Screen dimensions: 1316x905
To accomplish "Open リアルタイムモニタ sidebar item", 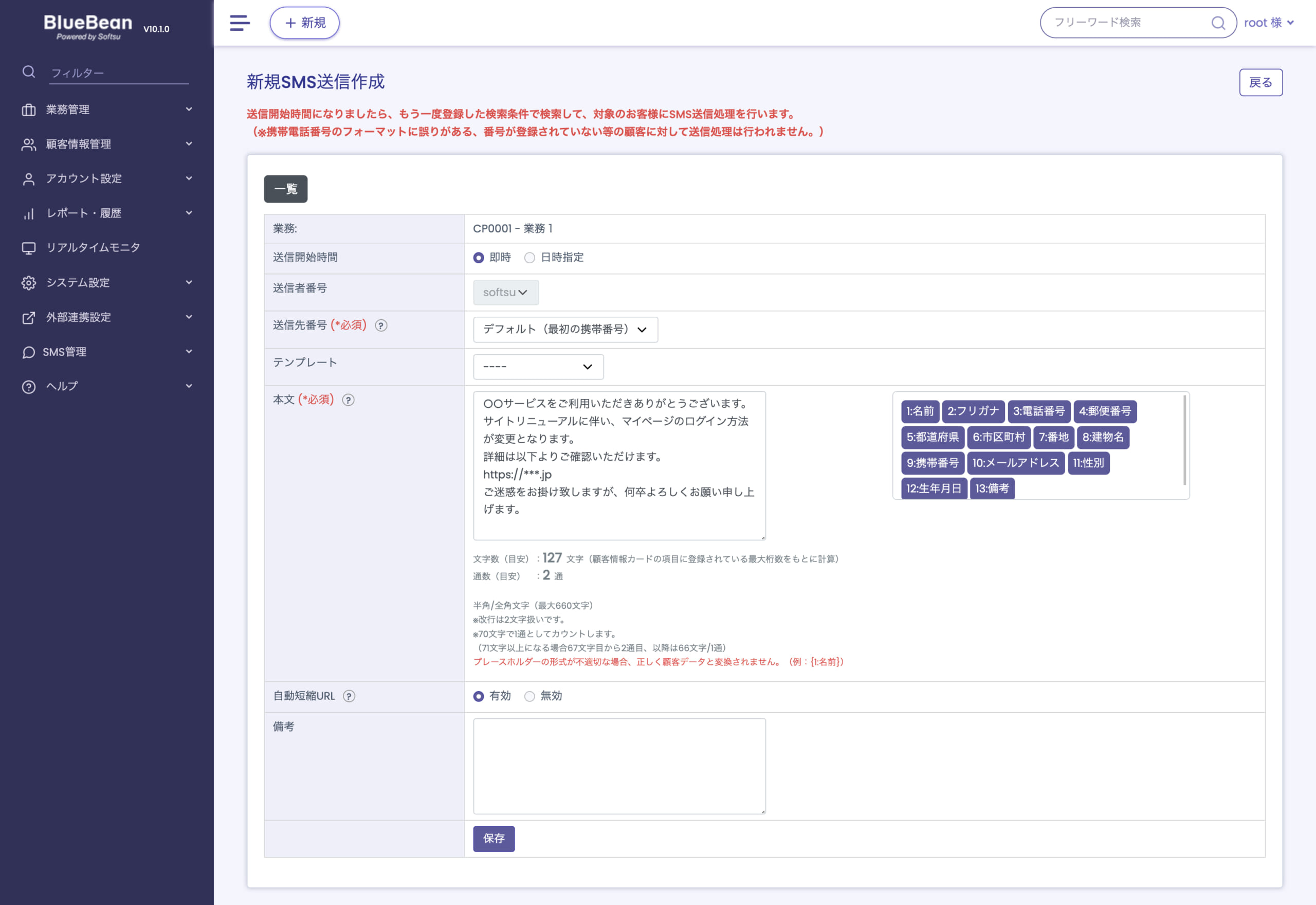I will [x=106, y=248].
